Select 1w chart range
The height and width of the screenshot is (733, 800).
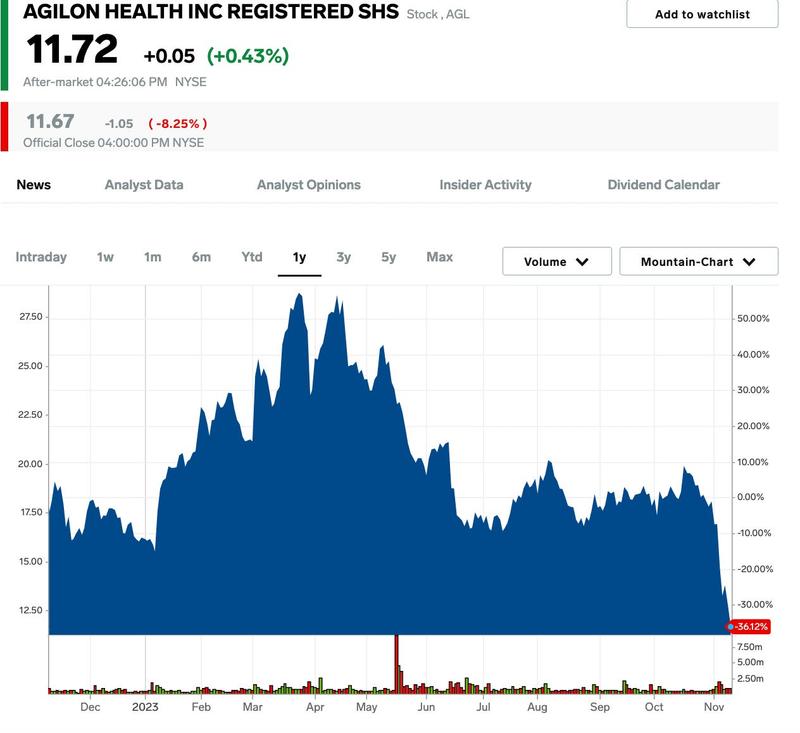(105, 257)
